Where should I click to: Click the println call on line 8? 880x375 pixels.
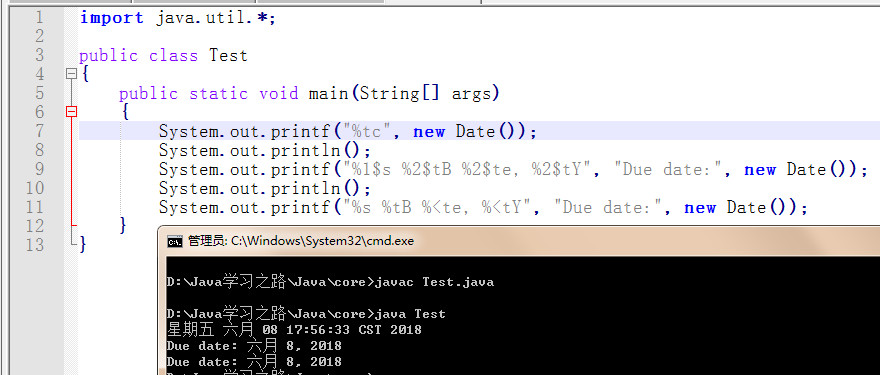(265, 150)
